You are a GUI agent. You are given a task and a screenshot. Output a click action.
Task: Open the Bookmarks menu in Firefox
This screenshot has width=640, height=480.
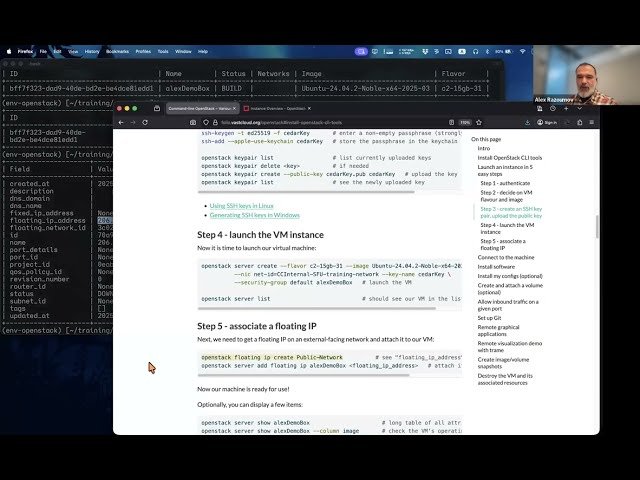tap(117, 50)
